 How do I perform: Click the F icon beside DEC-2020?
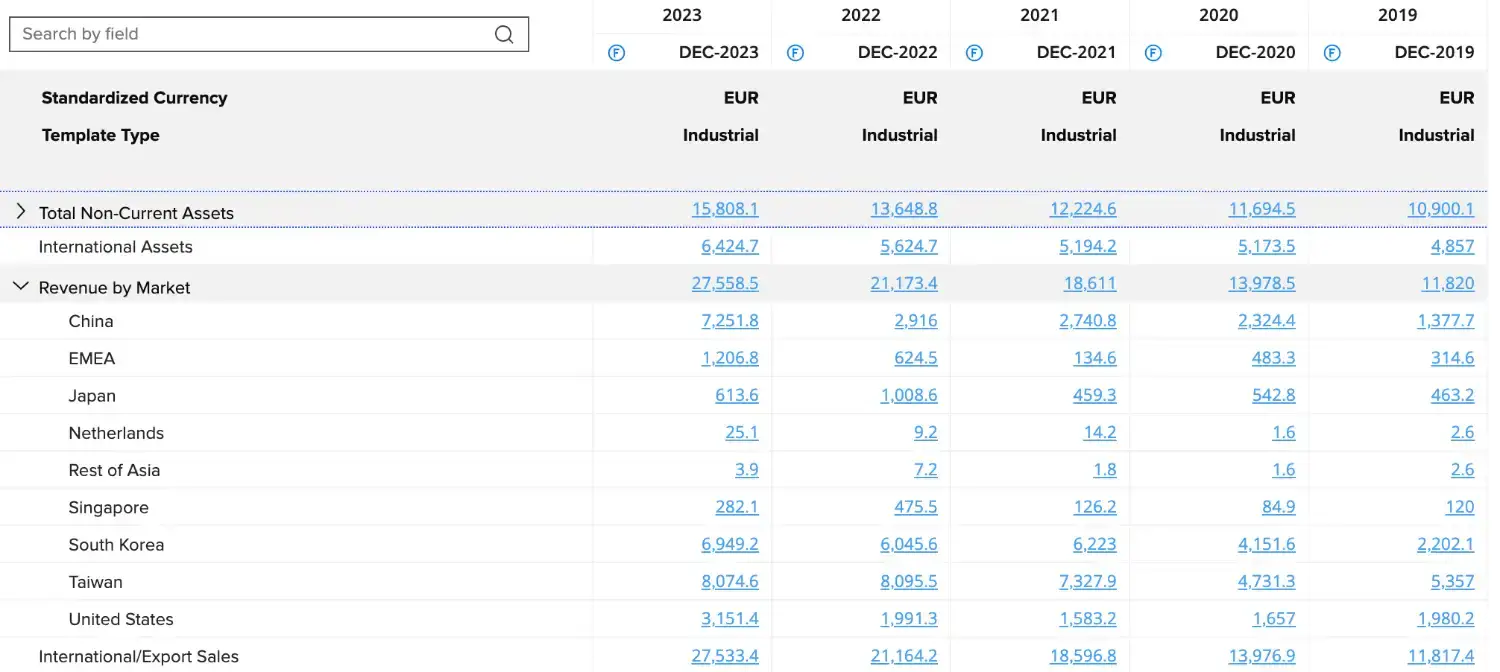pyautogui.click(x=1153, y=53)
